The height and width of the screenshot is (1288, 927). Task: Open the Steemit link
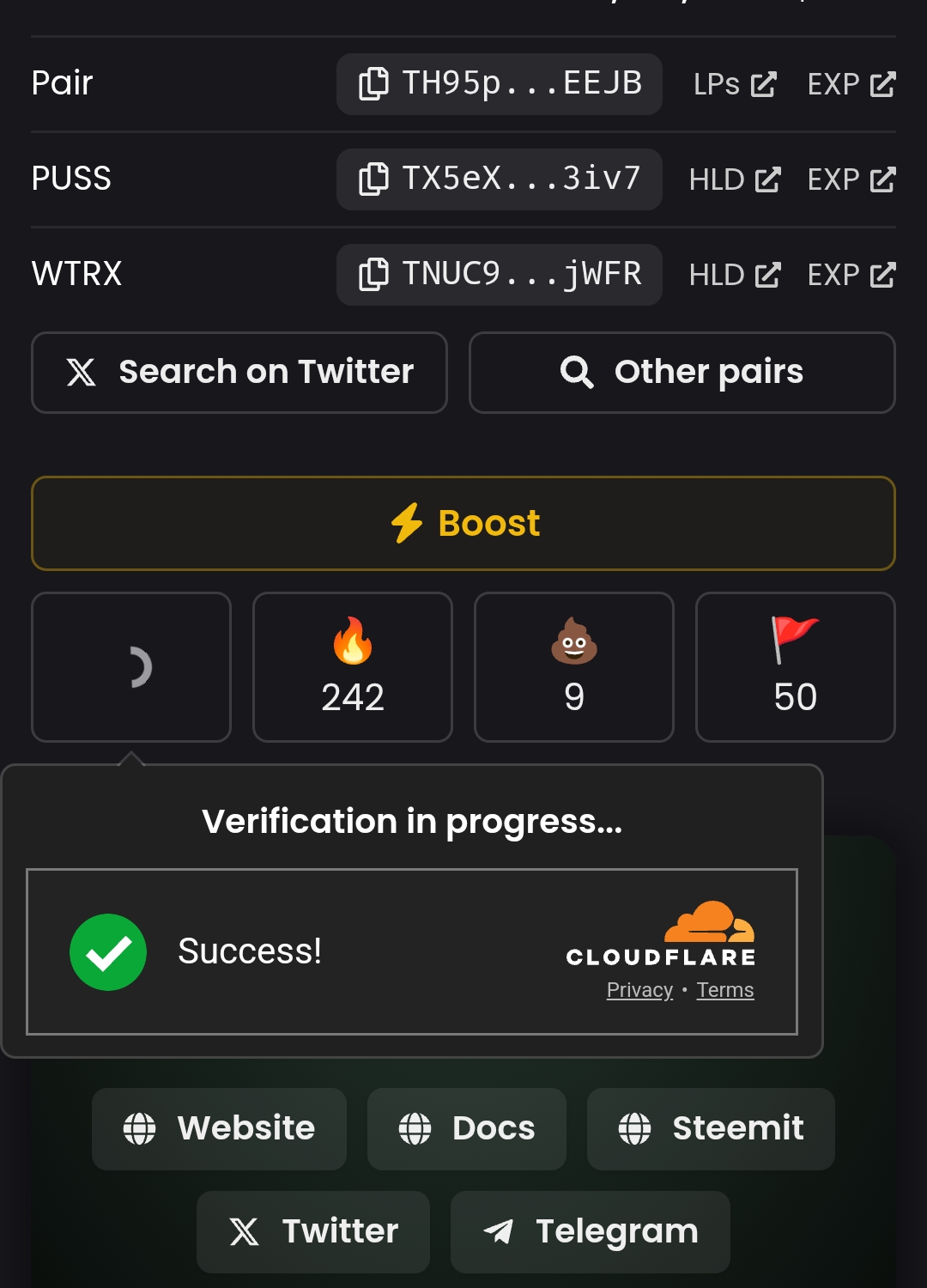tap(711, 1129)
